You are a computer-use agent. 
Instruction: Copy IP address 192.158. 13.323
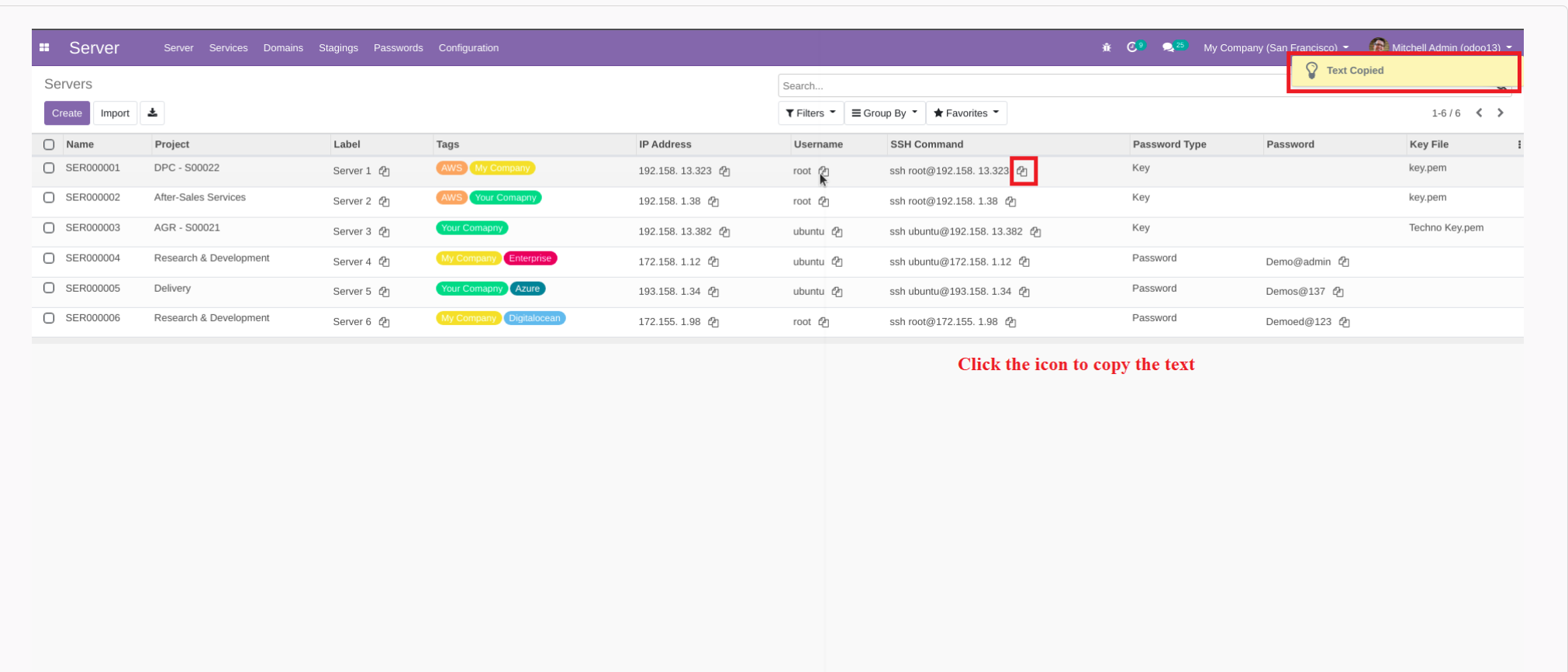[x=724, y=171]
